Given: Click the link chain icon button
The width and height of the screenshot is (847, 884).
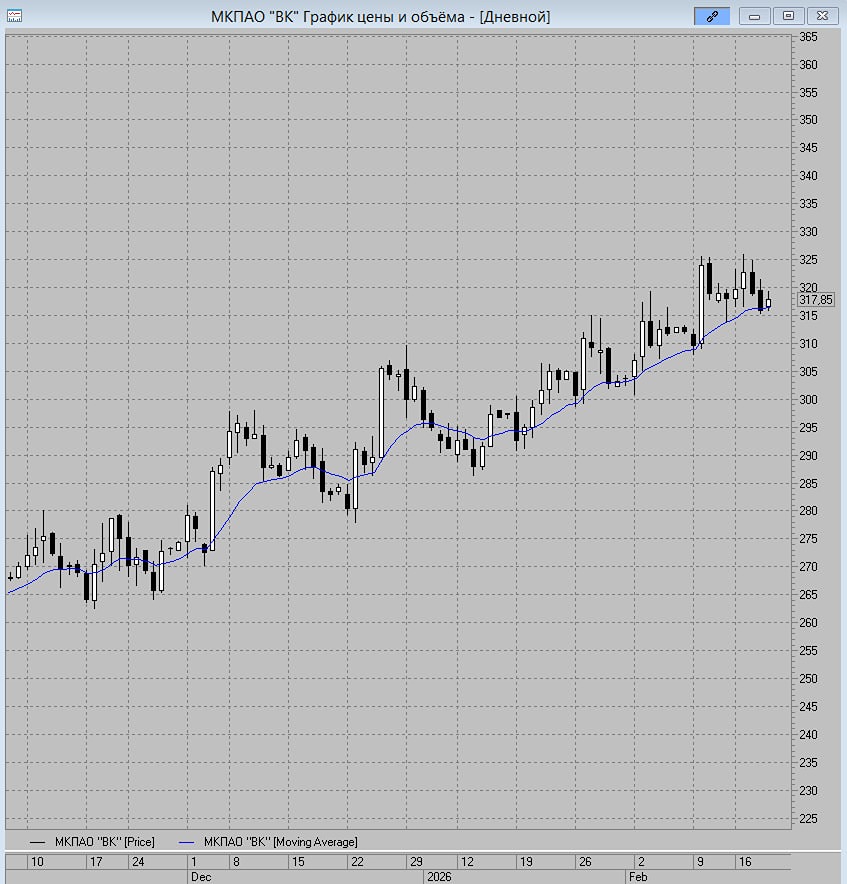Looking at the screenshot, I should (x=712, y=16).
